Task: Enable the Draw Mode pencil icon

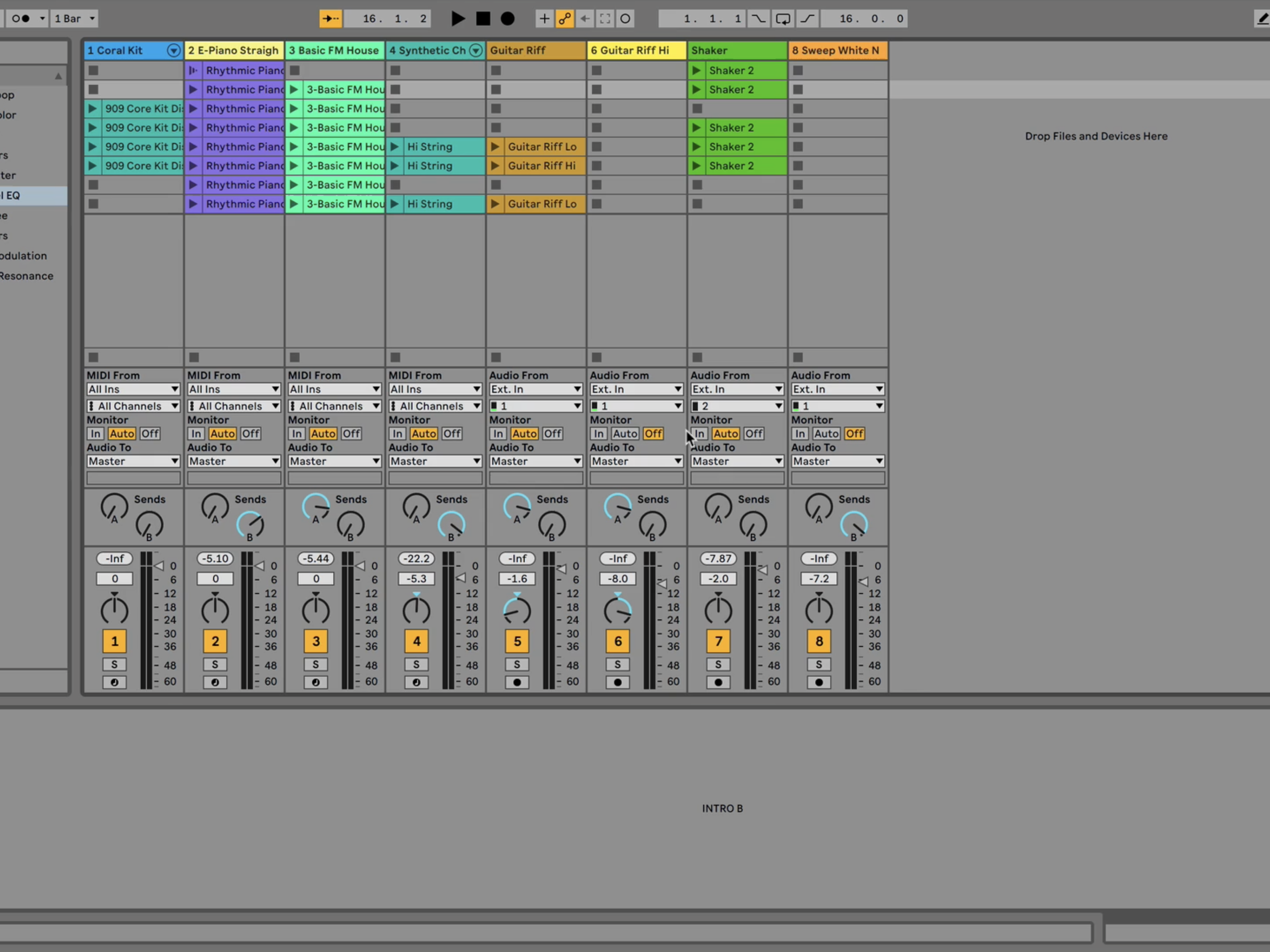Action: pos(1262,18)
